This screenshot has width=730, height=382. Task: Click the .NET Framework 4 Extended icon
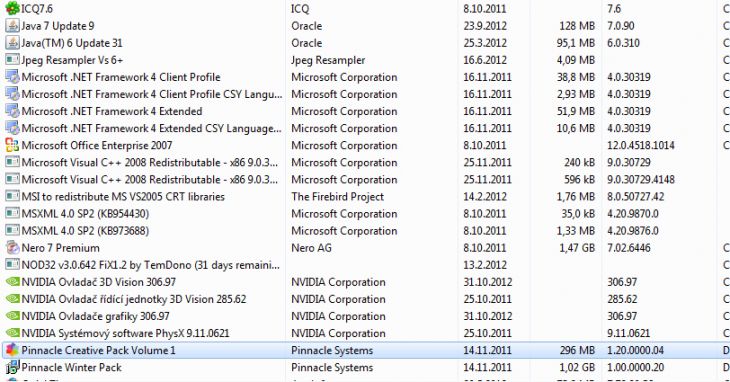tap(12, 111)
